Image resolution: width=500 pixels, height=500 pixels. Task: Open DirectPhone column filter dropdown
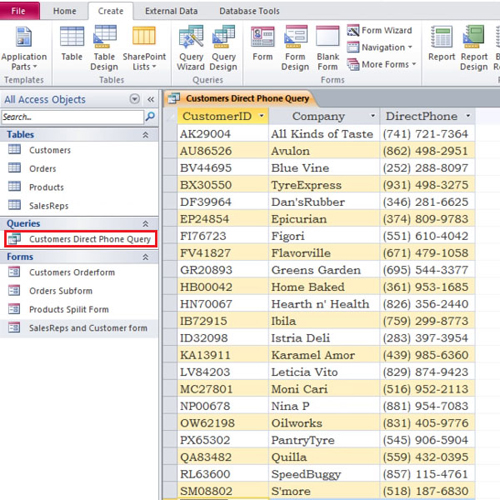click(468, 116)
